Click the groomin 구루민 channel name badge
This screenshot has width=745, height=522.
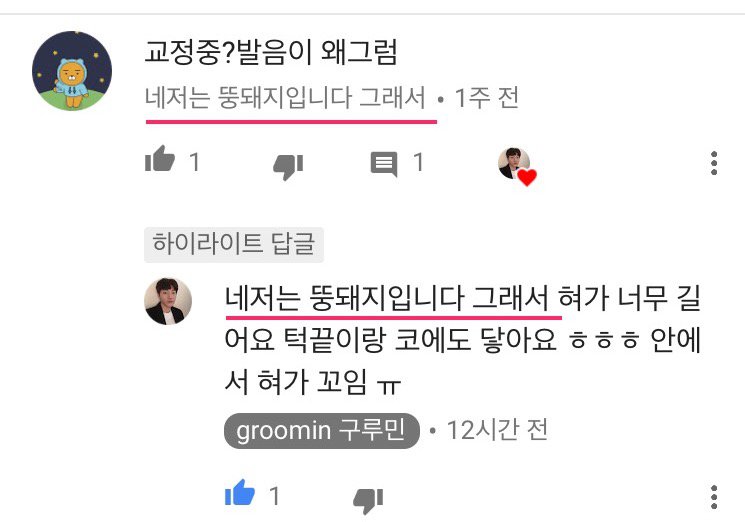click(322, 431)
